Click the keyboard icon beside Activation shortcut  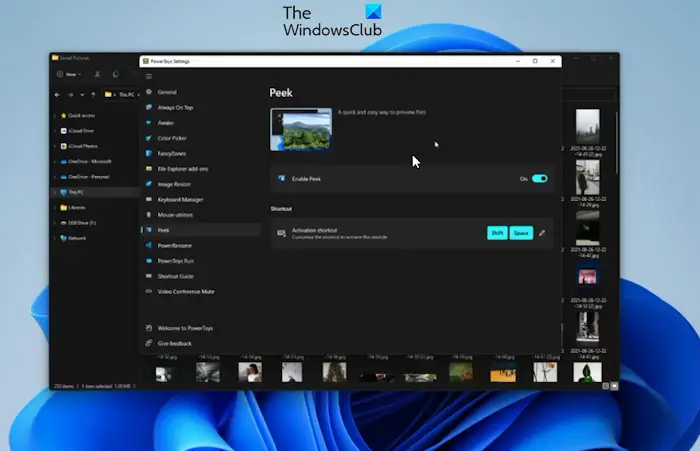coord(281,233)
